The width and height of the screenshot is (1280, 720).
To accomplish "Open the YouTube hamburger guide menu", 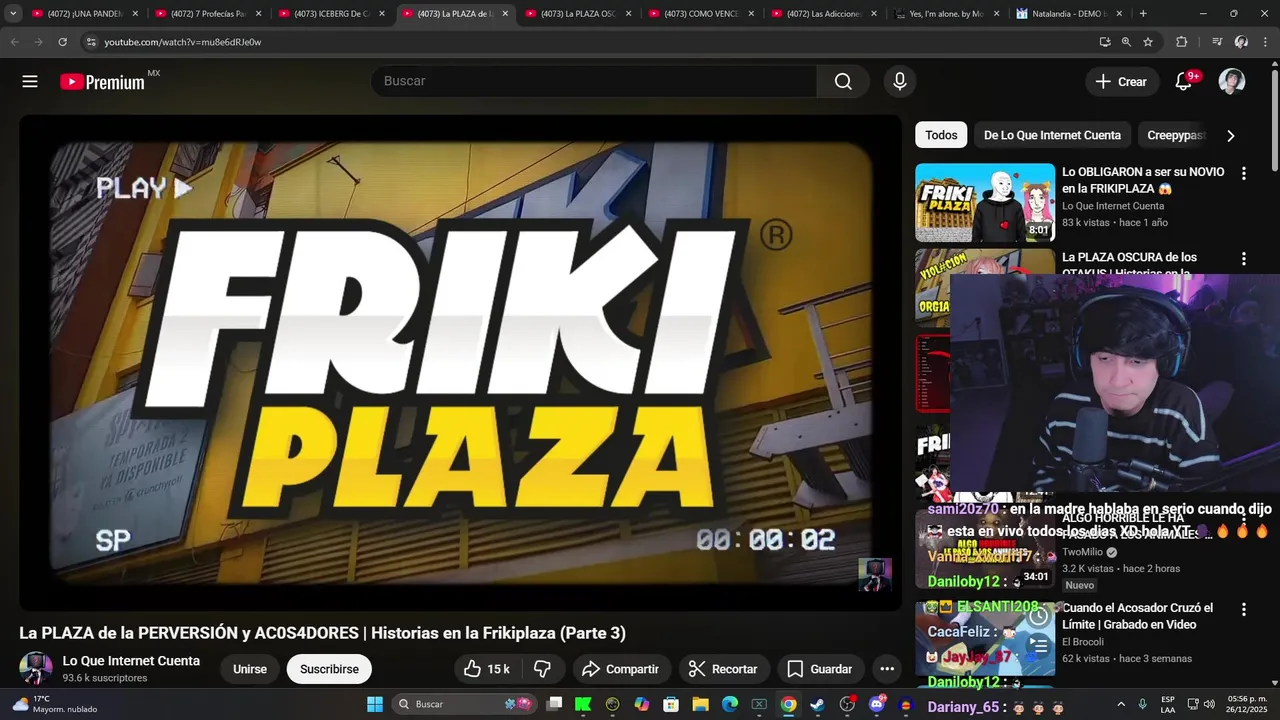I will [30, 82].
